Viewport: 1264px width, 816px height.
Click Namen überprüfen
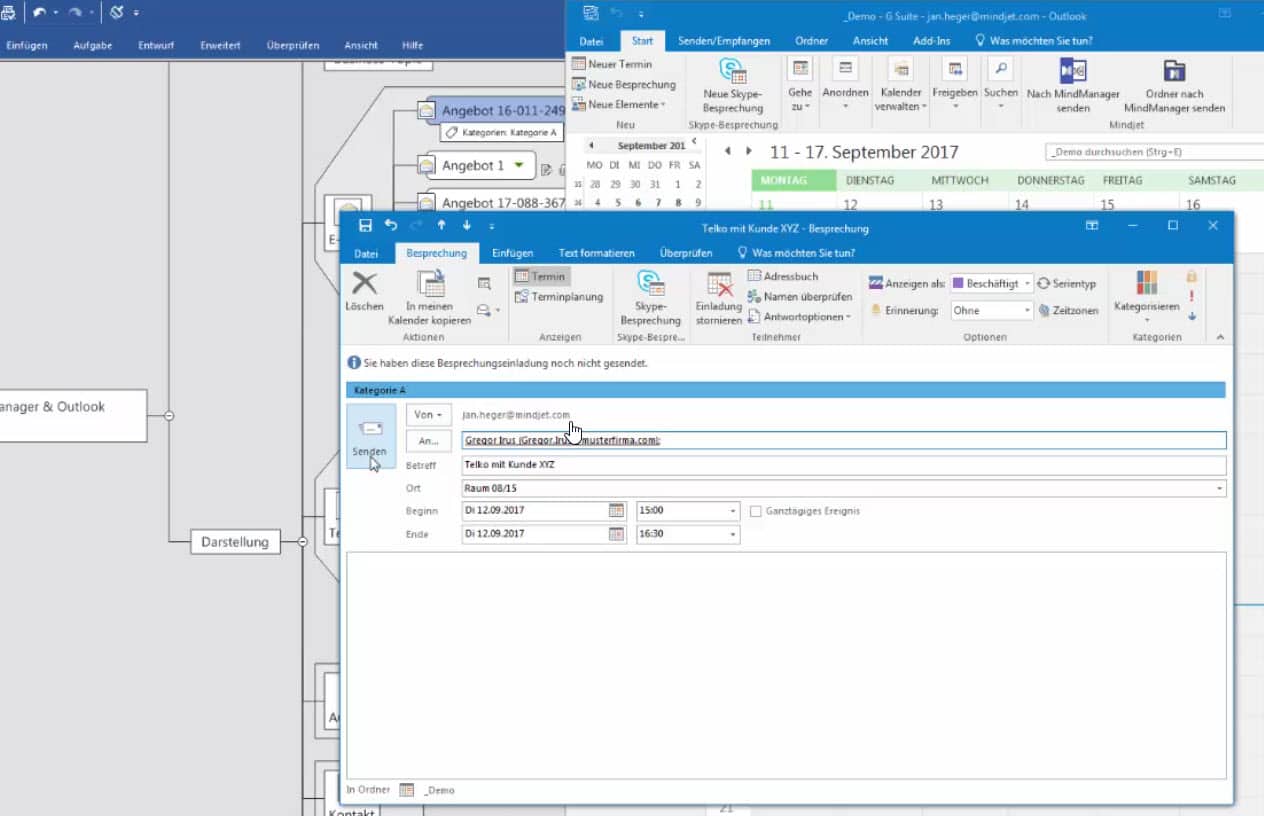click(x=799, y=297)
